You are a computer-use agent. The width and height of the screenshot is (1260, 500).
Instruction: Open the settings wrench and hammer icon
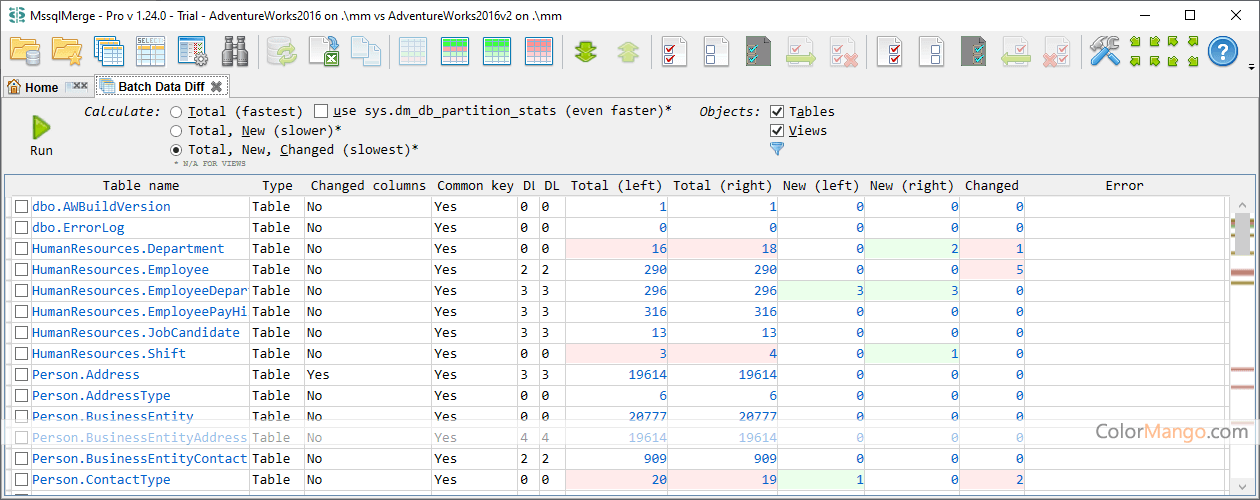pyautogui.click(x=1105, y=51)
